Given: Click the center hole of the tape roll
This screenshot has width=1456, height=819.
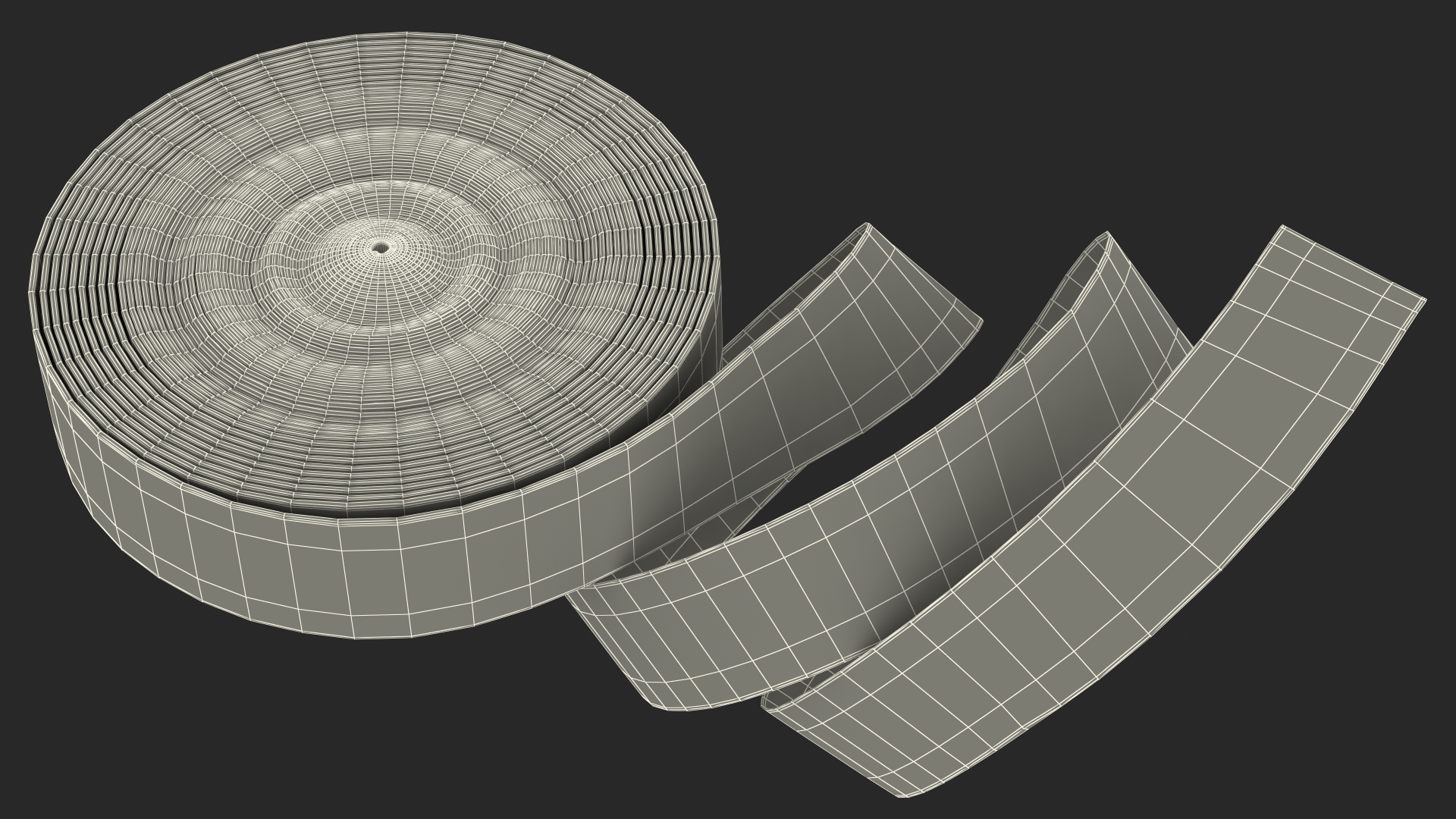Looking at the screenshot, I should (380, 247).
